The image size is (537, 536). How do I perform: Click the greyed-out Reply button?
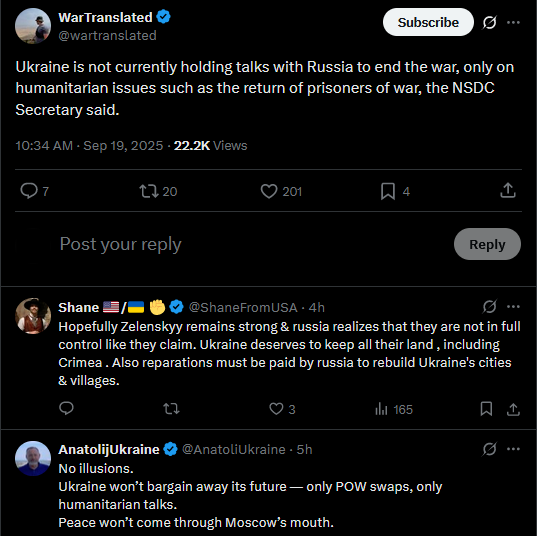pos(487,244)
